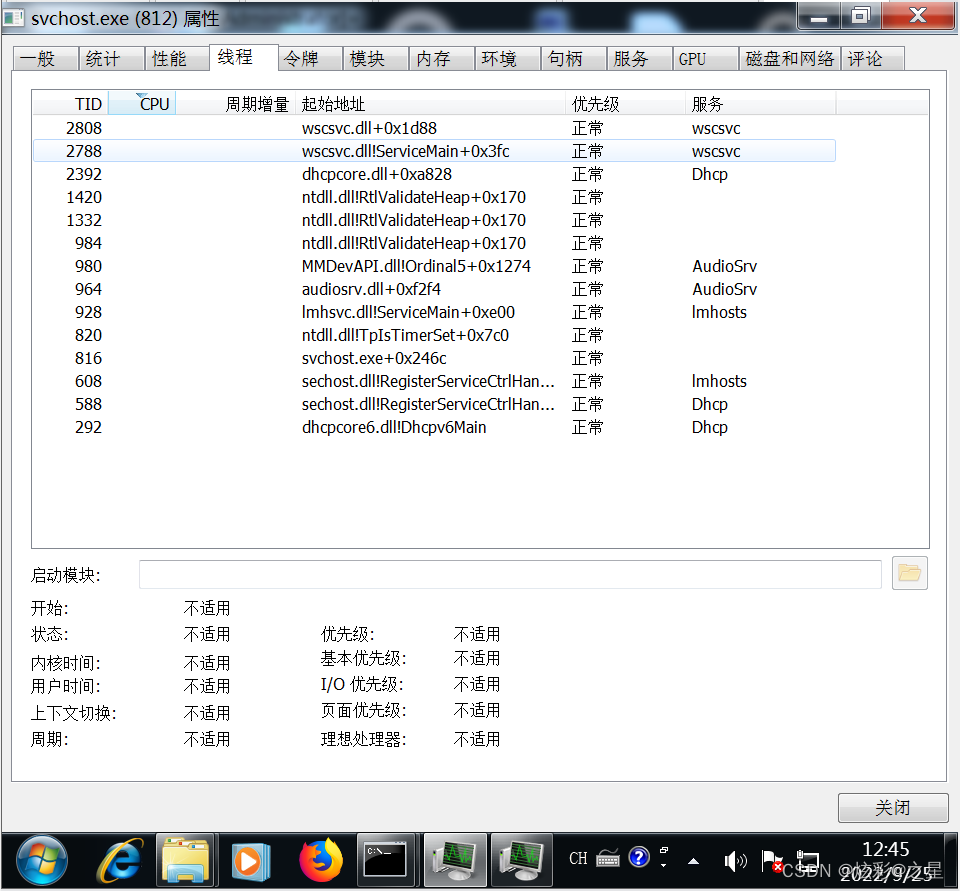The width and height of the screenshot is (960, 891).
Task: Click the Windows Start orb
Action: pyautogui.click(x=40, y=860)
